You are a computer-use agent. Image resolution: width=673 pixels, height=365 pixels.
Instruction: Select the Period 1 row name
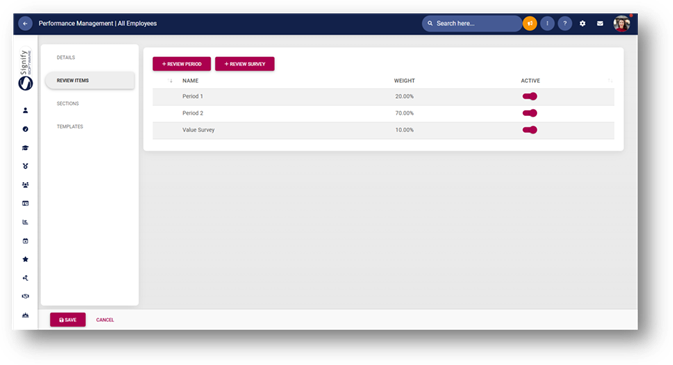point(193,96)
